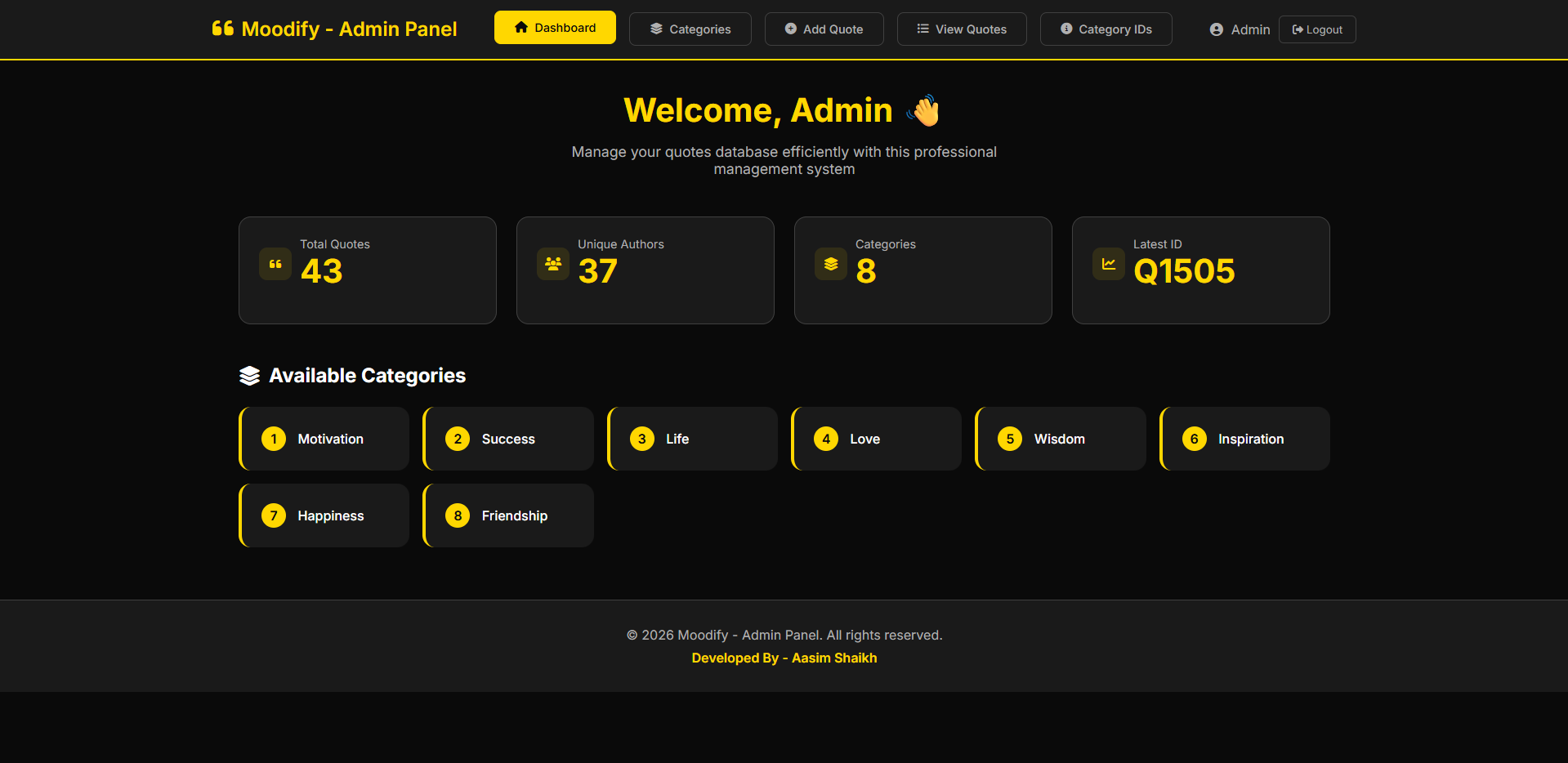This screenshot has height=763, width=1568.
Task: Click the number 6 Inspiration badge
Action: click(x=1194, y=439)
